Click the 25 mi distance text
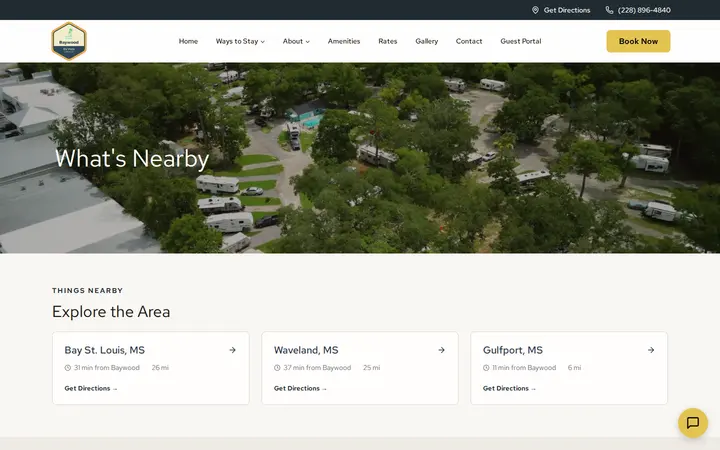This screenshot has width=720, height=450. point(371,368)
